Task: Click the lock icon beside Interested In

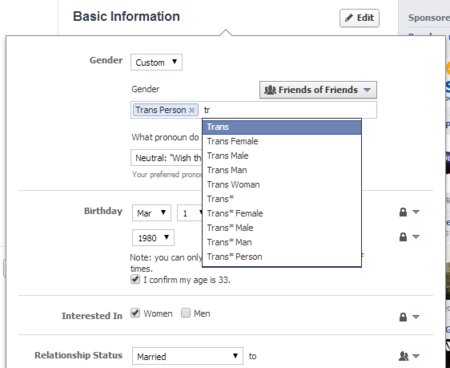Action: [403, 317]
